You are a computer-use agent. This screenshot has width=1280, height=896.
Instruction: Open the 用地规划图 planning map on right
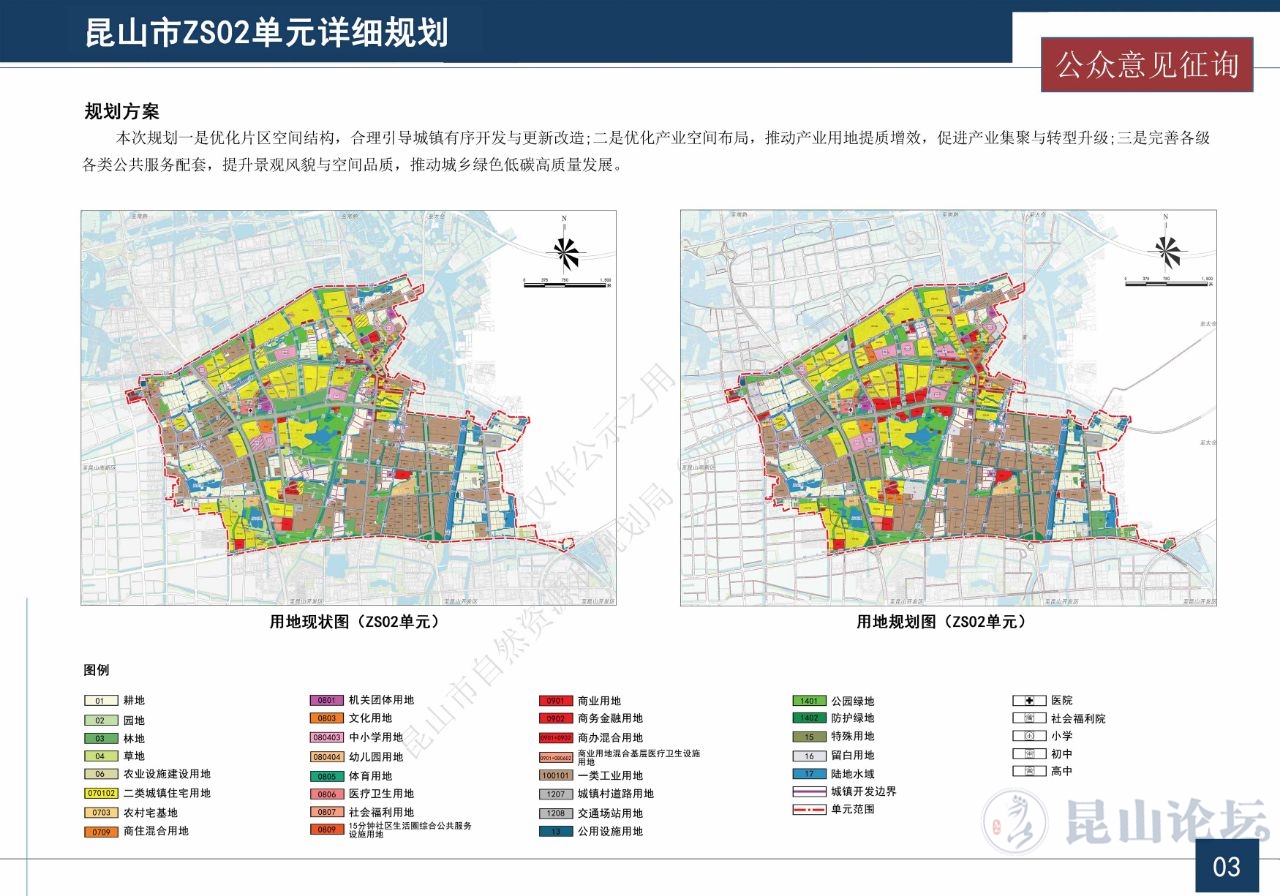[x=948, y=407]
